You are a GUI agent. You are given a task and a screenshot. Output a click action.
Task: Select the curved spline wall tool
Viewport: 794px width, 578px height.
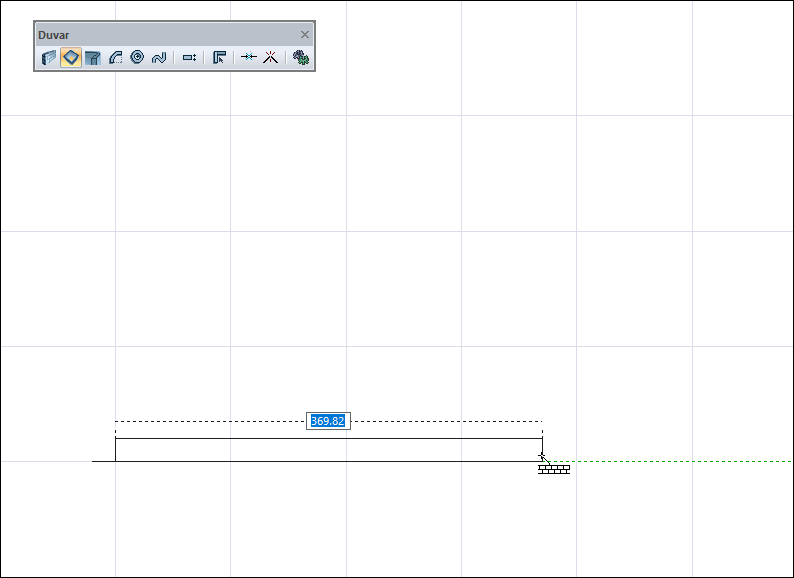tap(158, 58)
